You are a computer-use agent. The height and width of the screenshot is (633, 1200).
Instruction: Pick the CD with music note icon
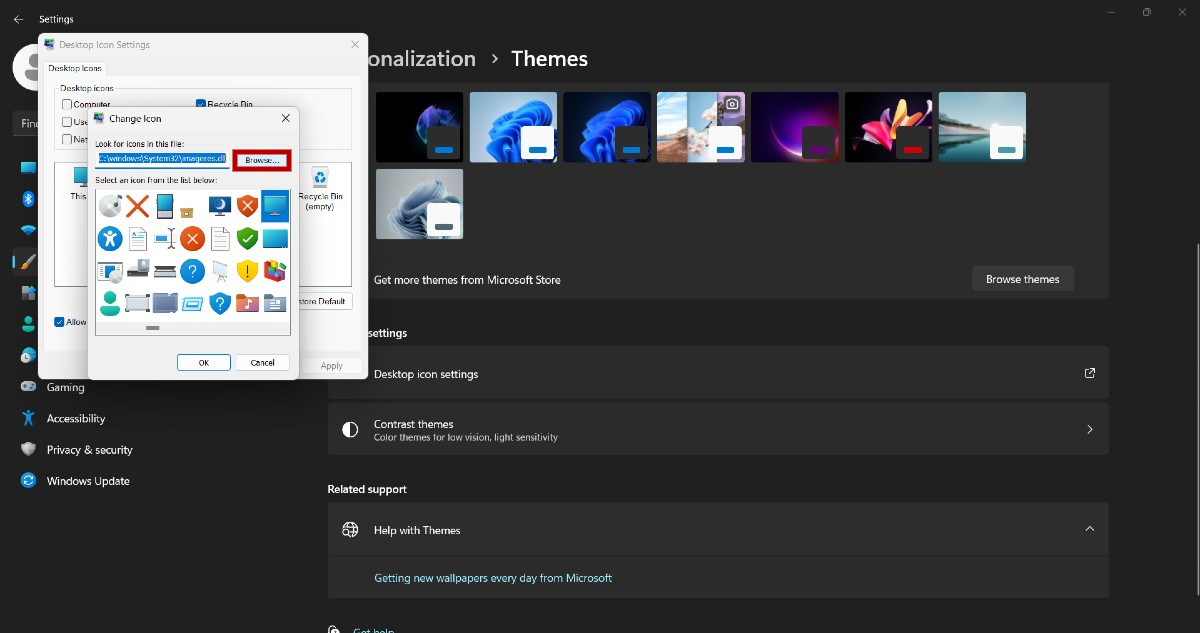pyautogui.click(x=110, y=207)
